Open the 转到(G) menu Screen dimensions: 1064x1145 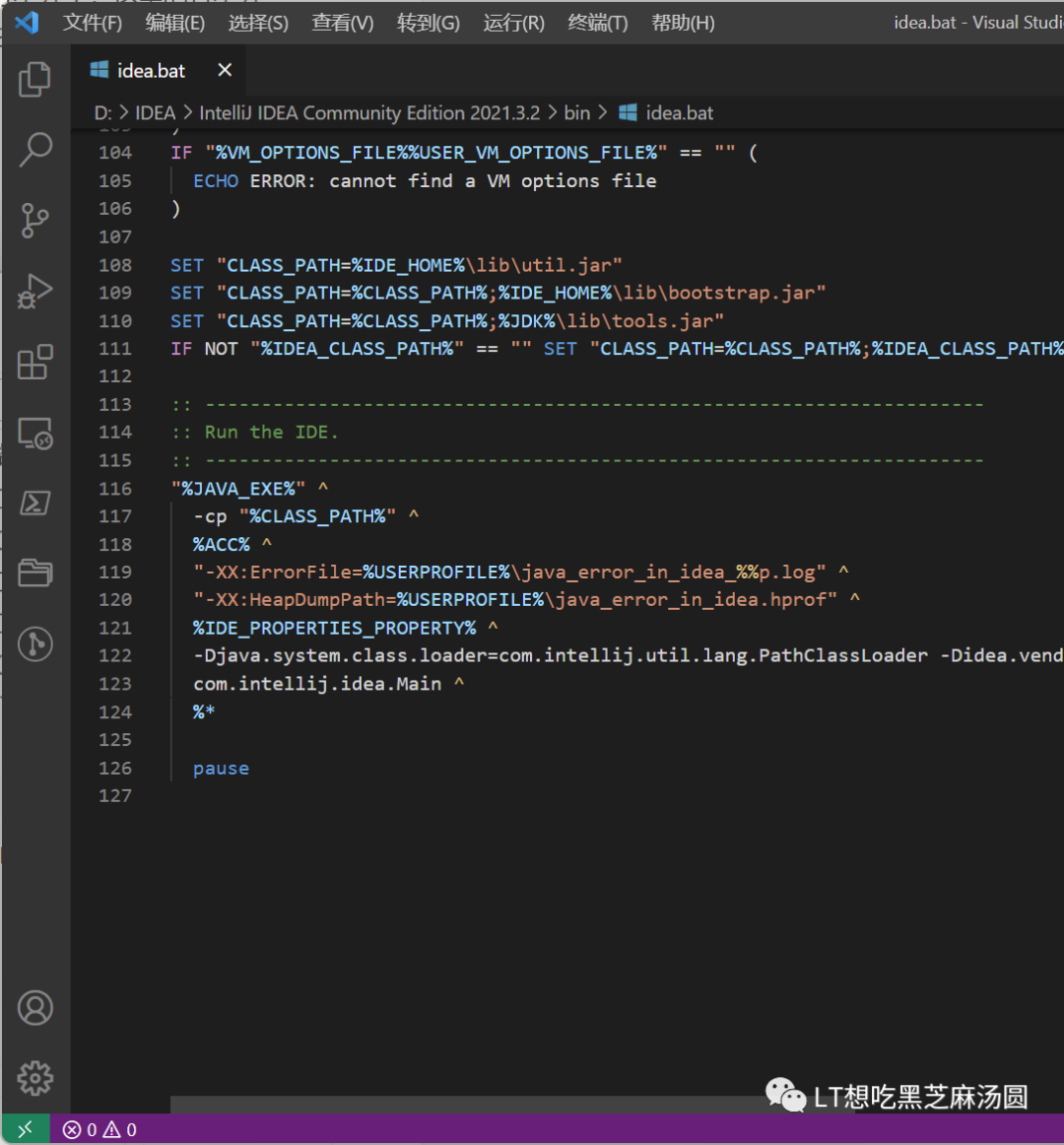pyautogui.click(x=428, y=23)
